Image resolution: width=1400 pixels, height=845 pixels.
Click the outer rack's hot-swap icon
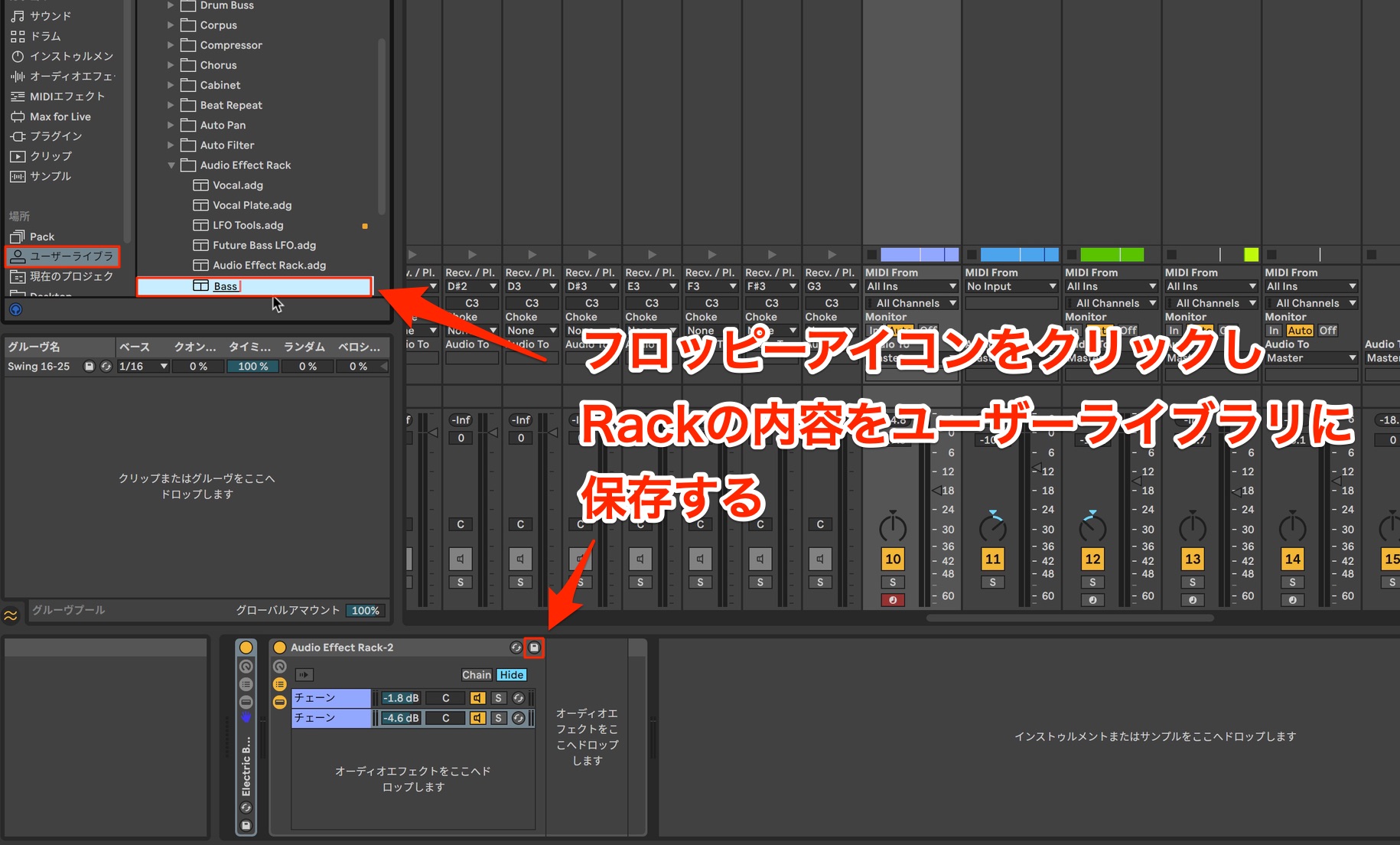coord(246,807)
